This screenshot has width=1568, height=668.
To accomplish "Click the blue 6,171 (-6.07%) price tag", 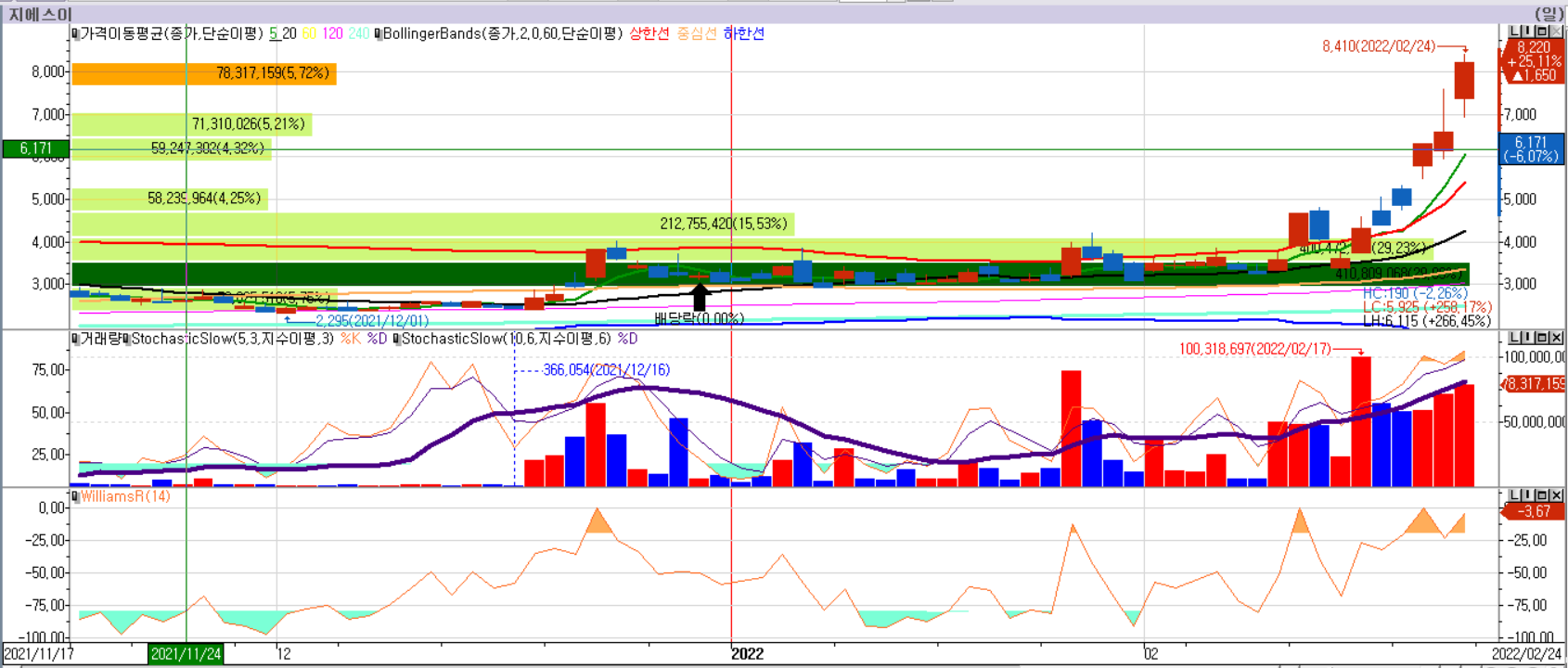I will 1531,149.
